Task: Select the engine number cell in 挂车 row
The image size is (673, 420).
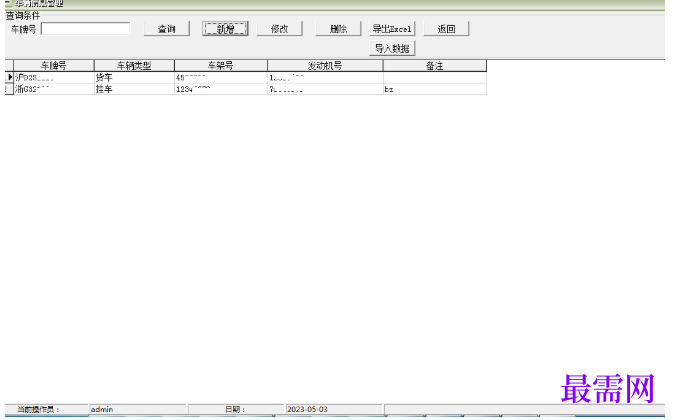Action: pos(325,89)
